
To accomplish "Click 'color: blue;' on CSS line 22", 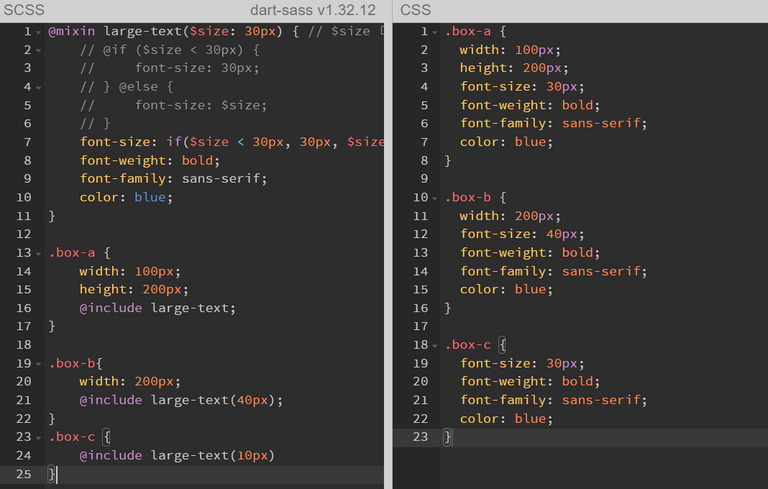I will pos(506,419).
